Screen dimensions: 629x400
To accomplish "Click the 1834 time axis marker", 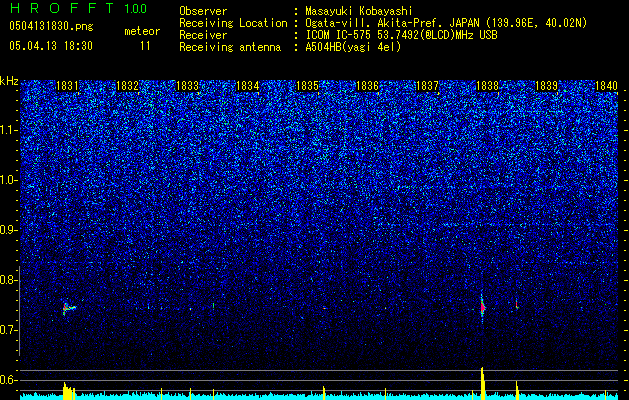I will point(248,86).
